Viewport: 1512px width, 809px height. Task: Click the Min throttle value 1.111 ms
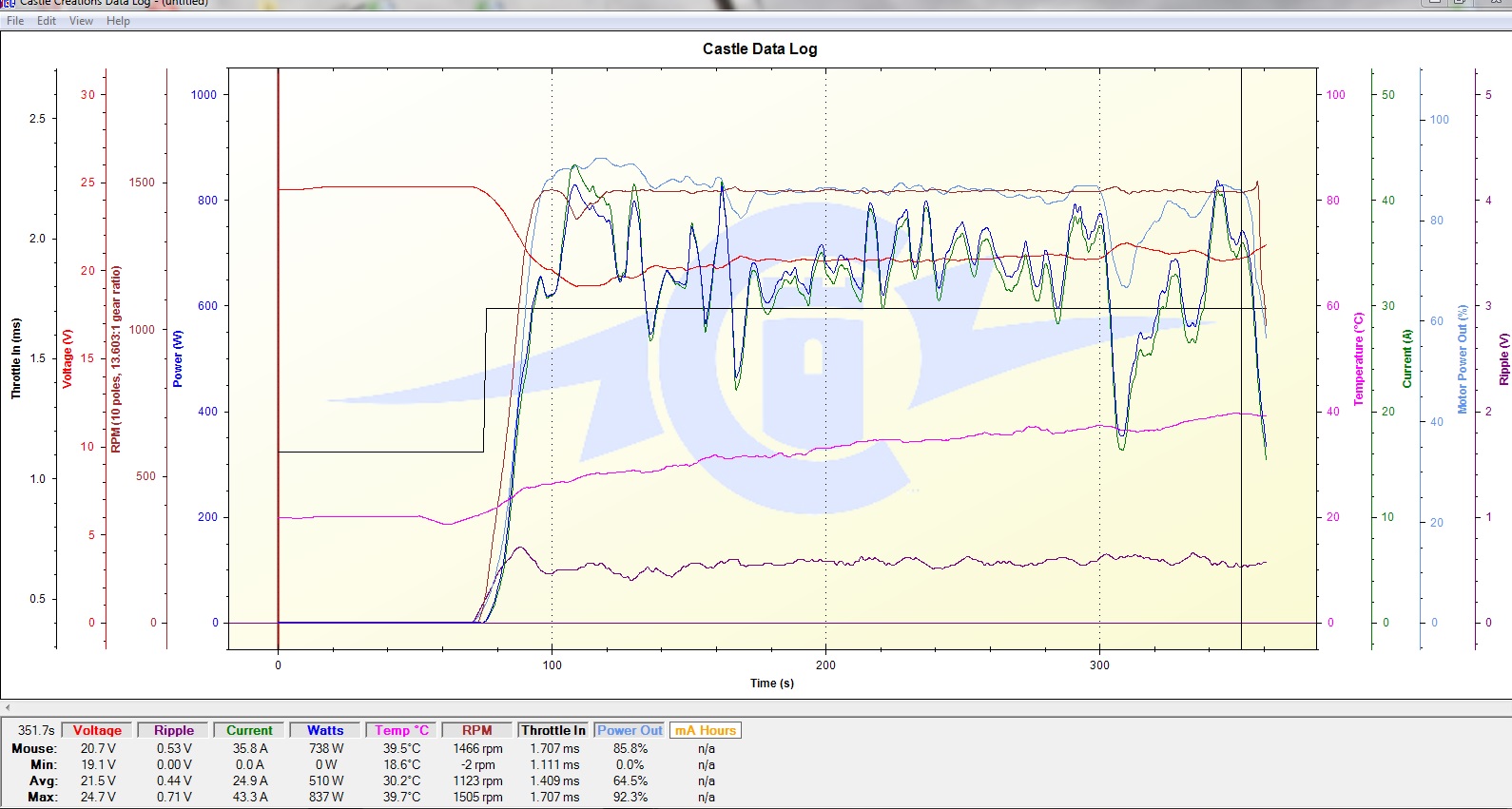(x=554, y=764)
